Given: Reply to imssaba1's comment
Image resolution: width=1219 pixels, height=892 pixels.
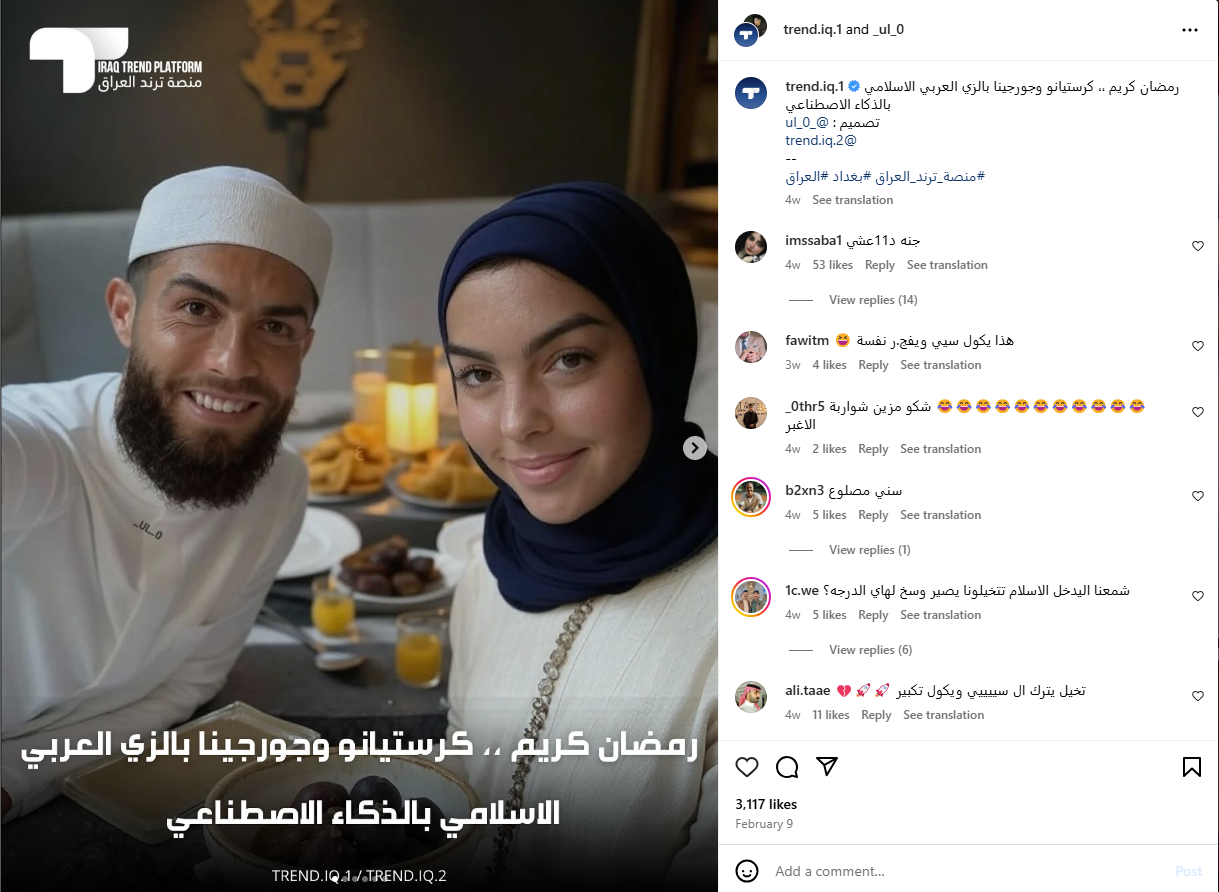Looking at the screenshot, I should pyautogui.click(x=880, y=265).
